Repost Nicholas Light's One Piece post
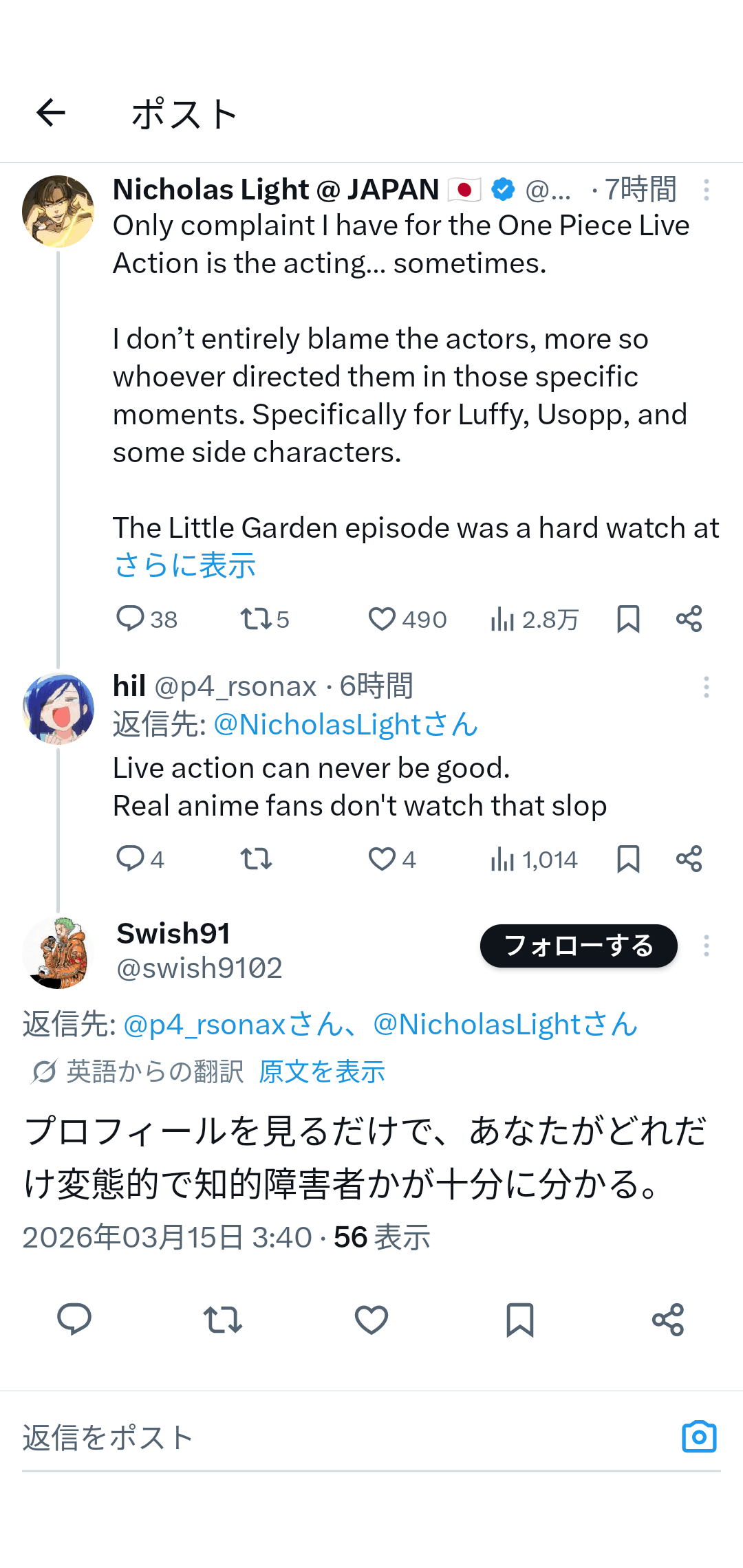 tap(256, 619)
